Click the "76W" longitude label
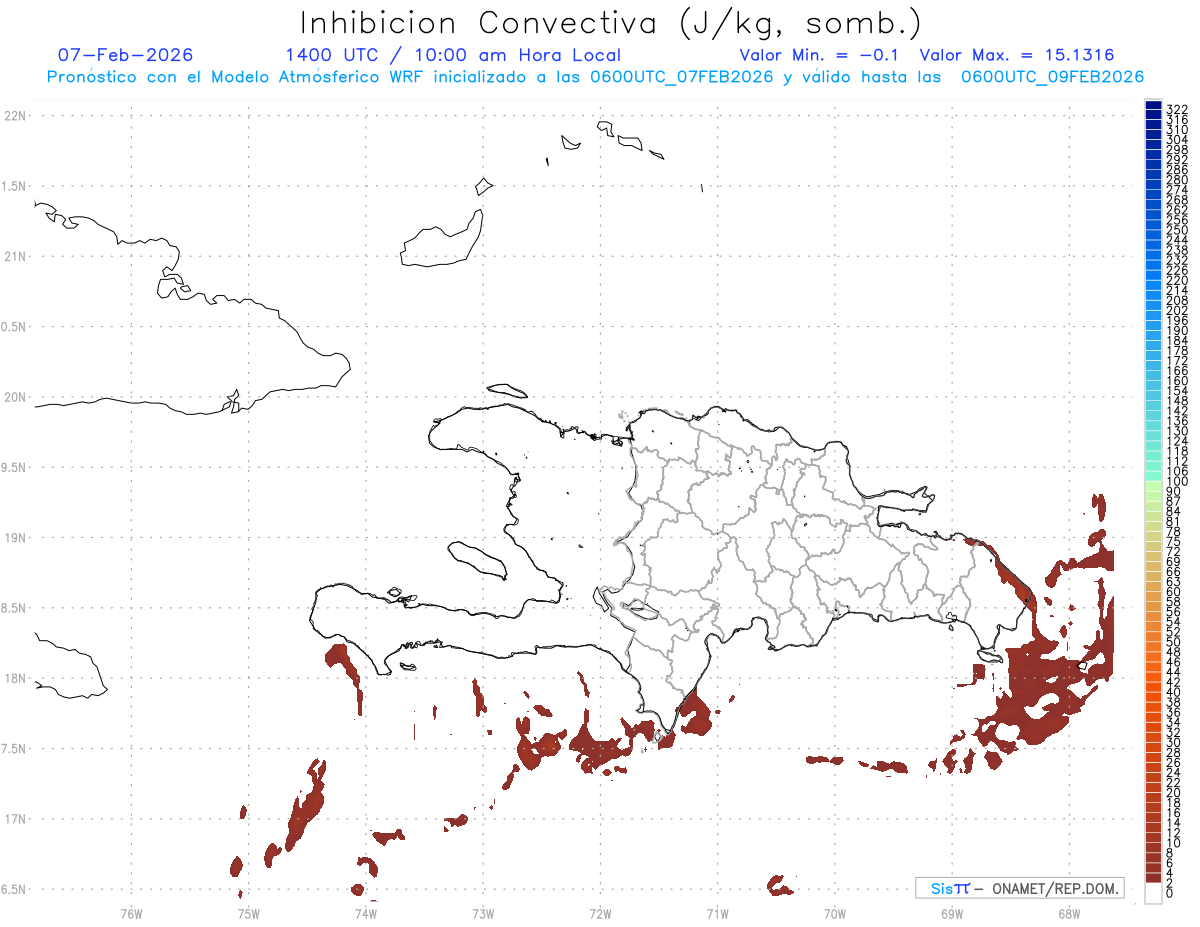The height and width of the screenshot is (927, 1200). coord(131,913)
